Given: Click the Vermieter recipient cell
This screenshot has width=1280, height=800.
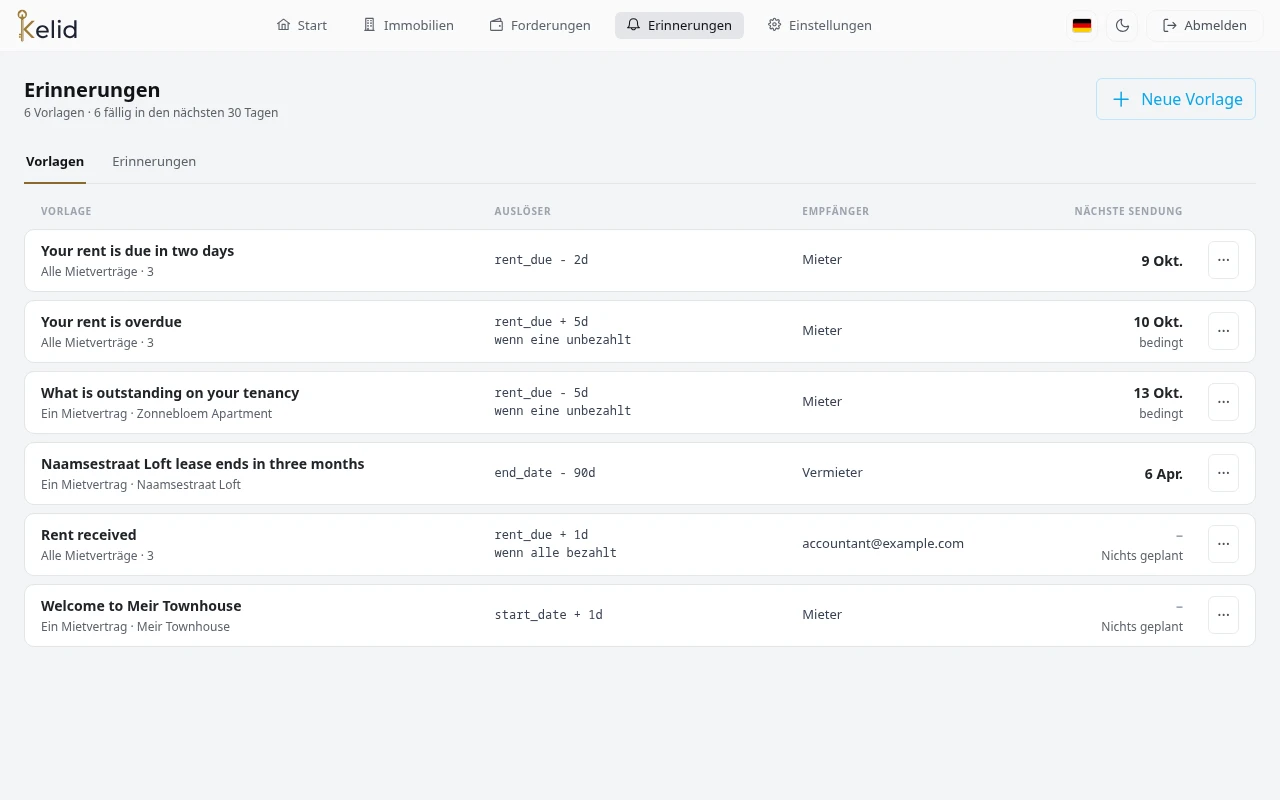Looking at the screenshot, I should click(x=832, y=473).
